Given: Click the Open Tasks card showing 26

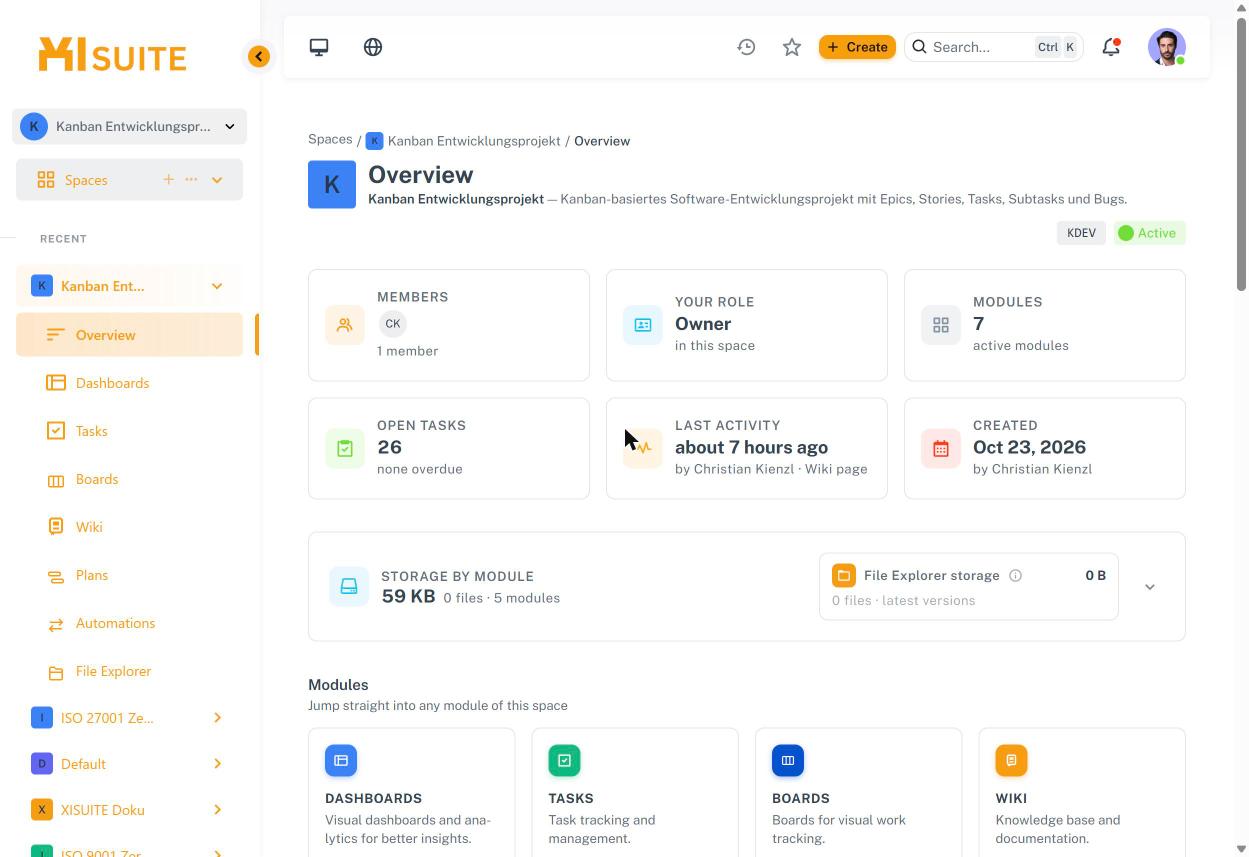Looking at the screenshot, I should coord(449,448).
